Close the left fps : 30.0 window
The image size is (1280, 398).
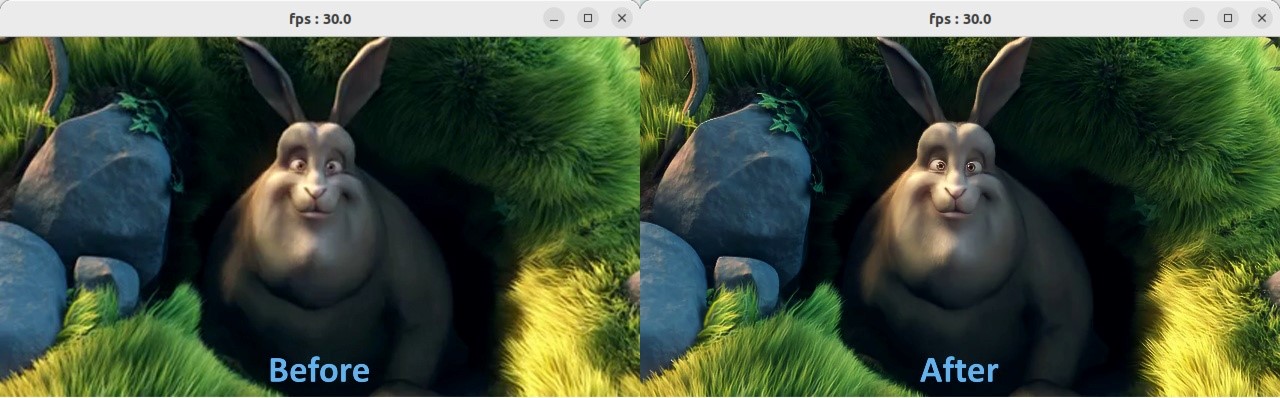[622, 18]
